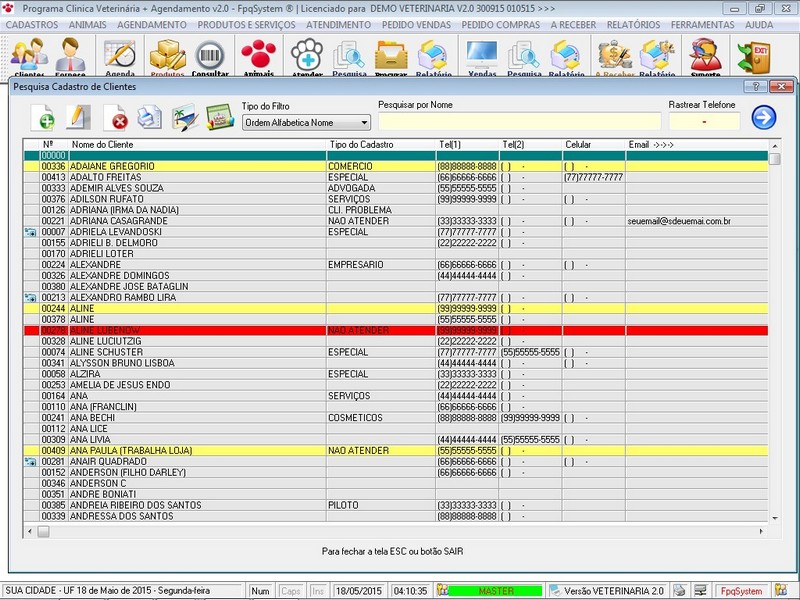The image size is (800, 600).
Task: Click the Tipo do Cadastro column header
Action: tap(381, 144)
